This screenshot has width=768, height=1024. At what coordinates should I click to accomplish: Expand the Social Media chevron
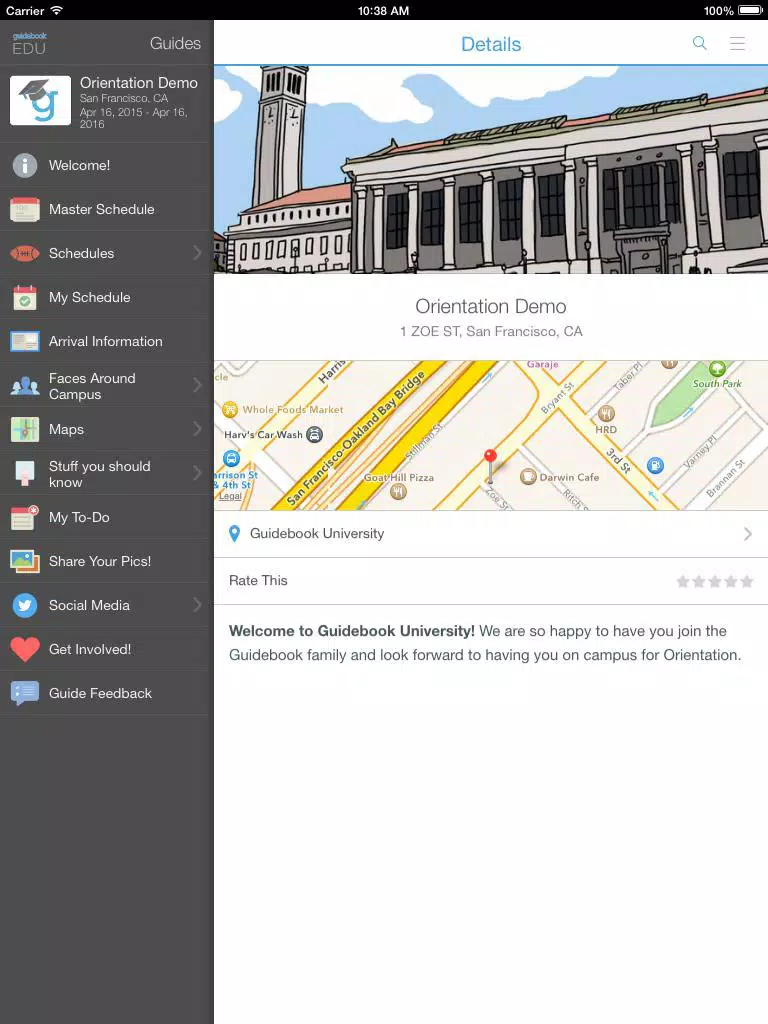[x=197, y=605]
